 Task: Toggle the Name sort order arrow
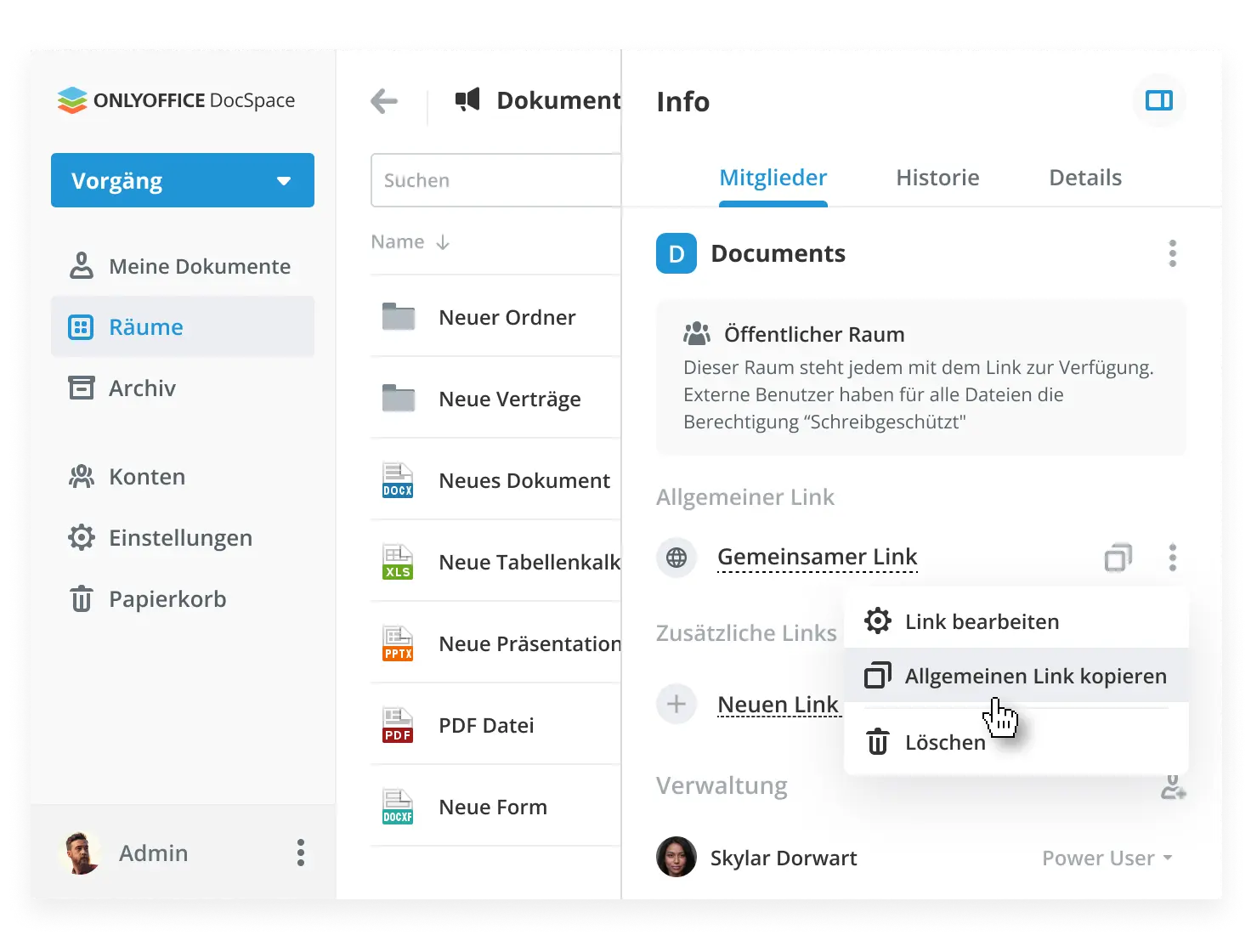point(443,241)
